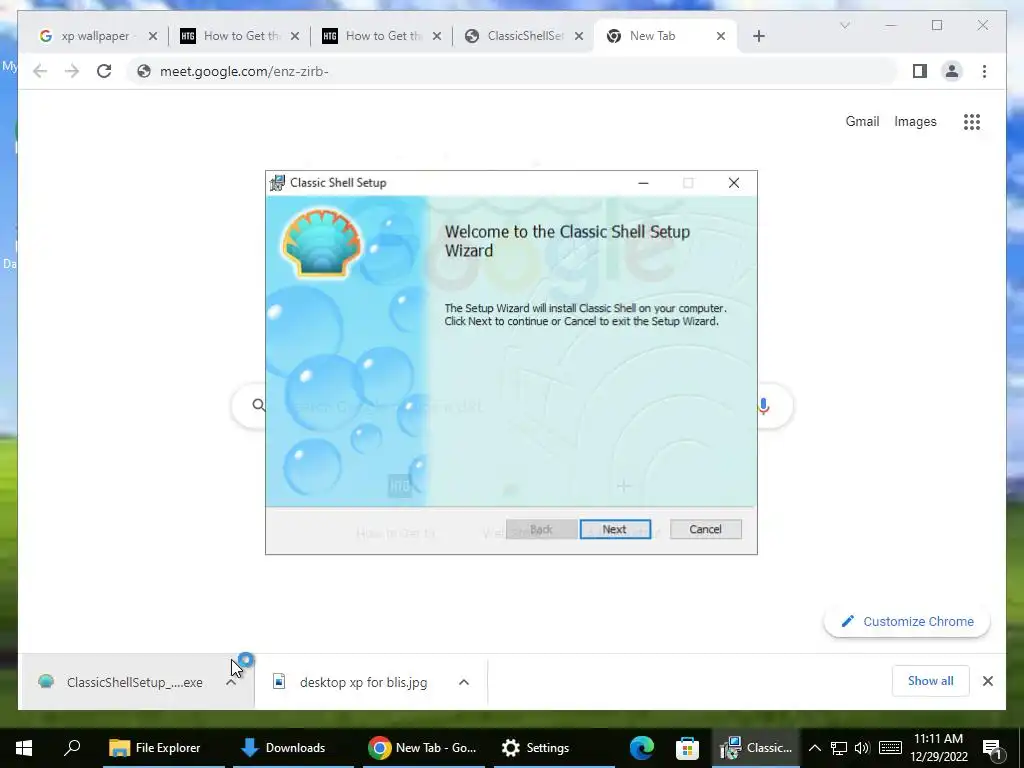Show all downloads

point(930,680)
